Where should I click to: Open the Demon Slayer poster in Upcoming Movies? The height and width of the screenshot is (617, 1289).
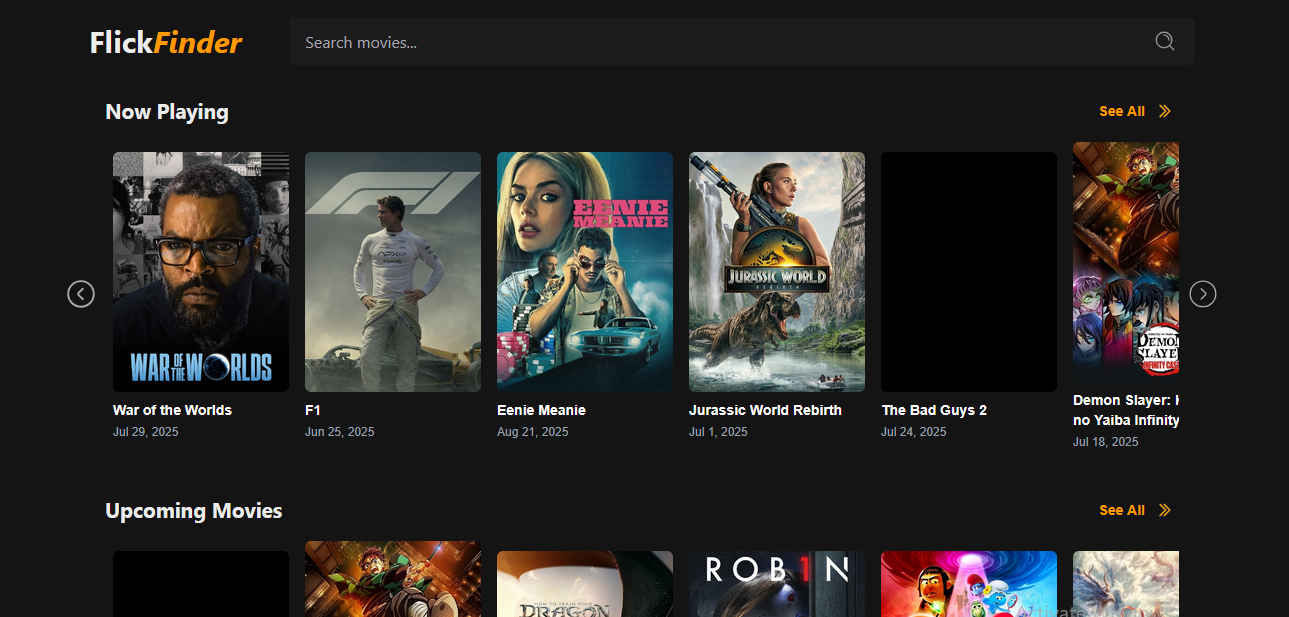[x=393, y=579]
